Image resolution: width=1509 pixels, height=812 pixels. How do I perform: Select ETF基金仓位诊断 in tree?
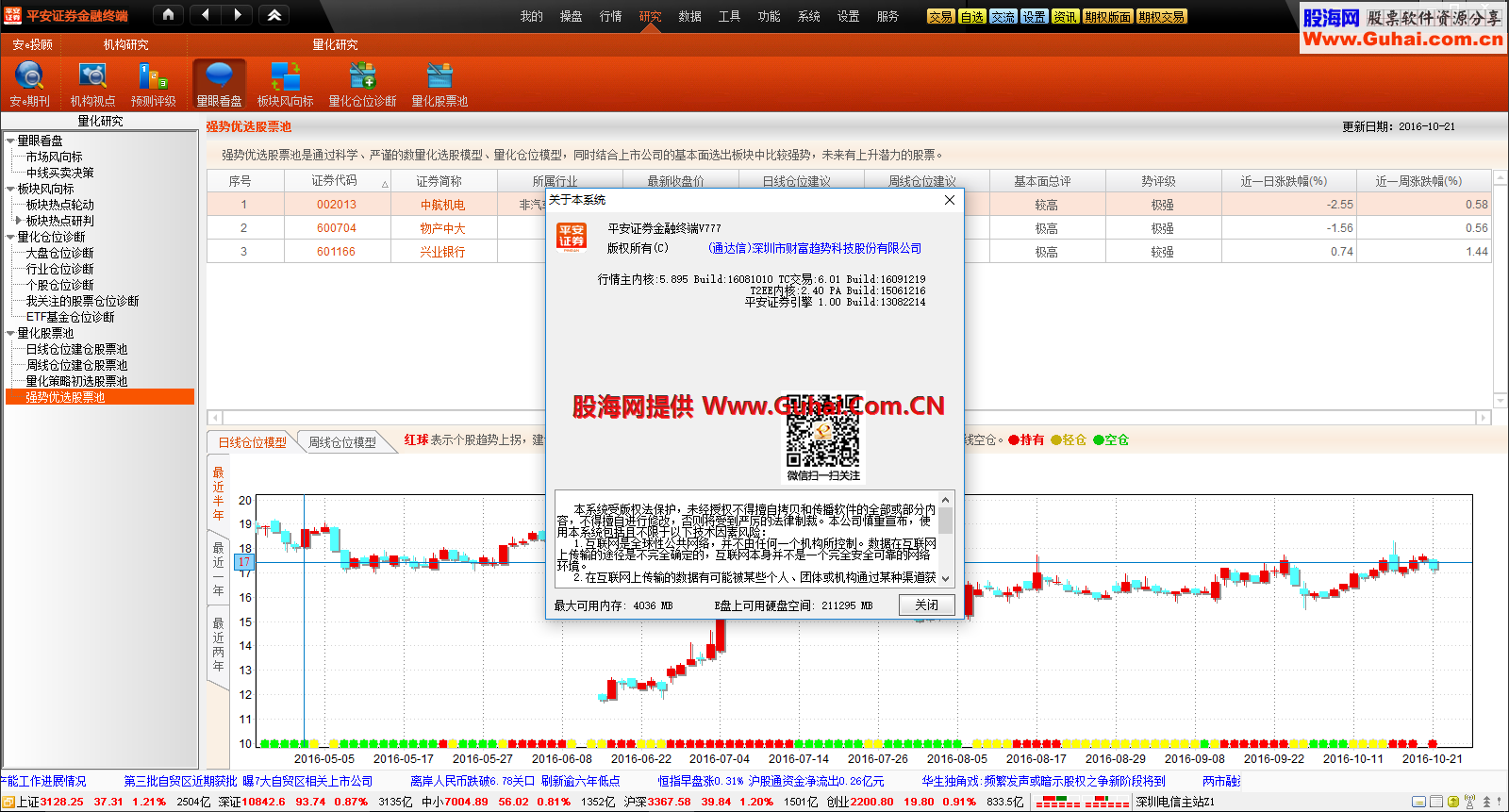coord(70,317)
